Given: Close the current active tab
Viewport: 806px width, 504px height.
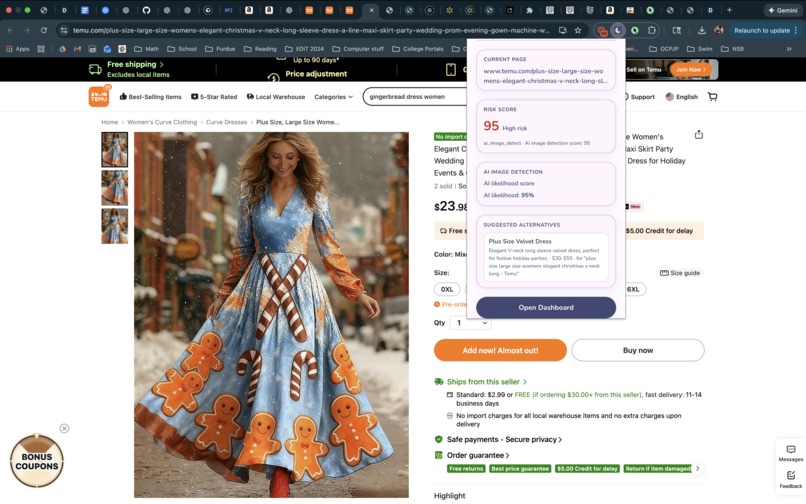Looking at the screenshot, I should click(371, 10).
